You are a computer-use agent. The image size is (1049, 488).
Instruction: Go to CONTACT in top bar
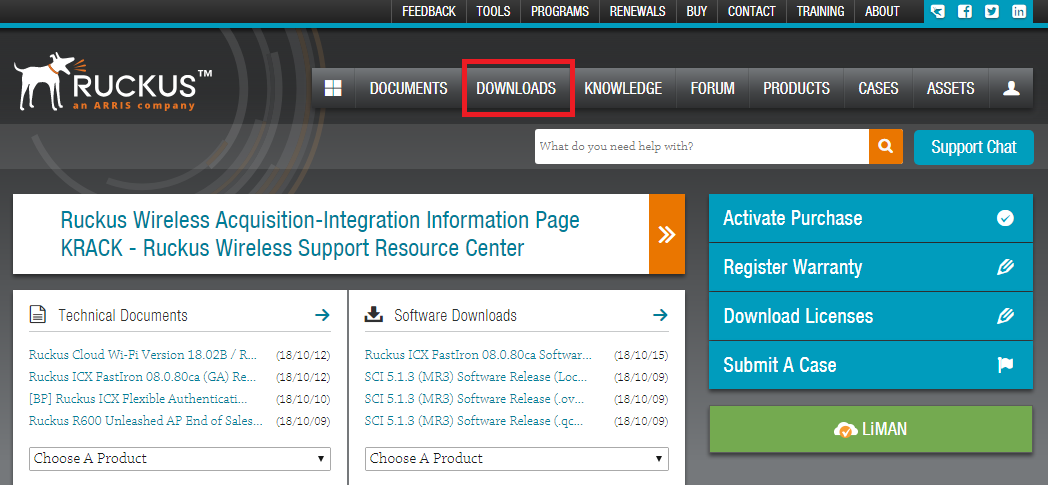pyautogui.click(x=751, y=11)
